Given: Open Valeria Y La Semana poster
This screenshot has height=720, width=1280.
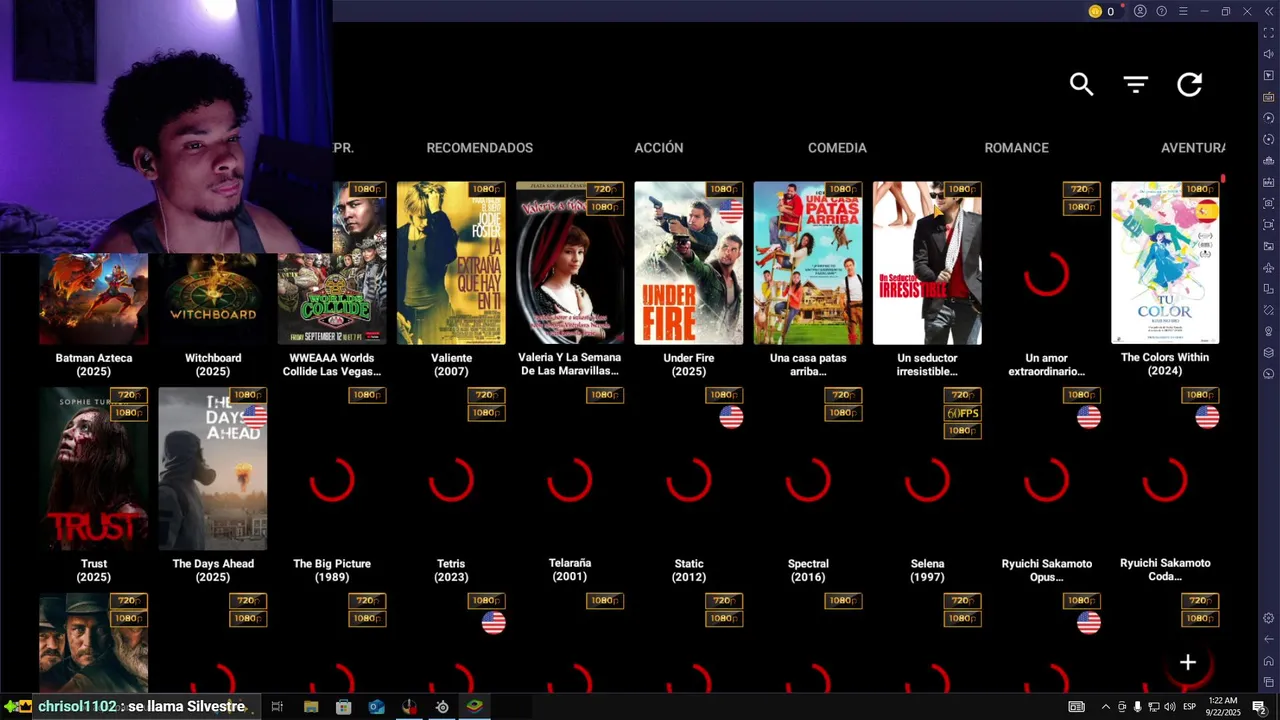Looking at the screenshot, I should [x=570, y=263].
